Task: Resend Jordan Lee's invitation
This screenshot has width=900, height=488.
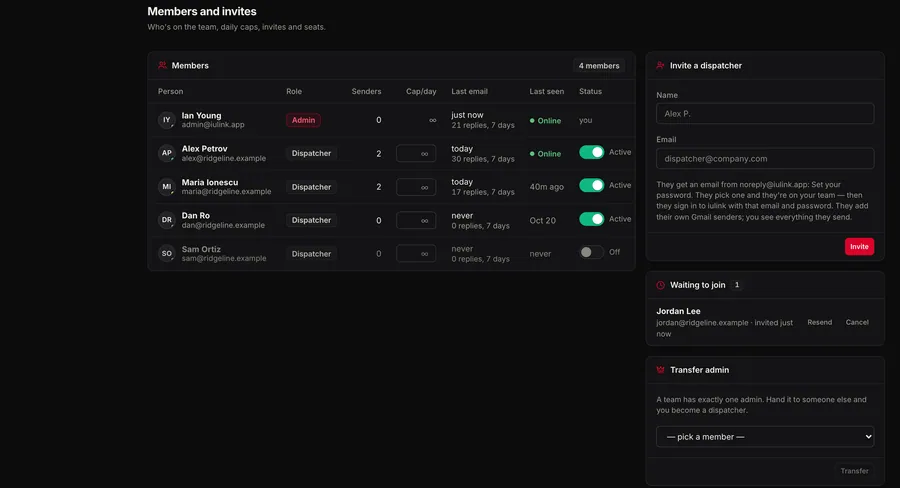Action: (820, 322)
